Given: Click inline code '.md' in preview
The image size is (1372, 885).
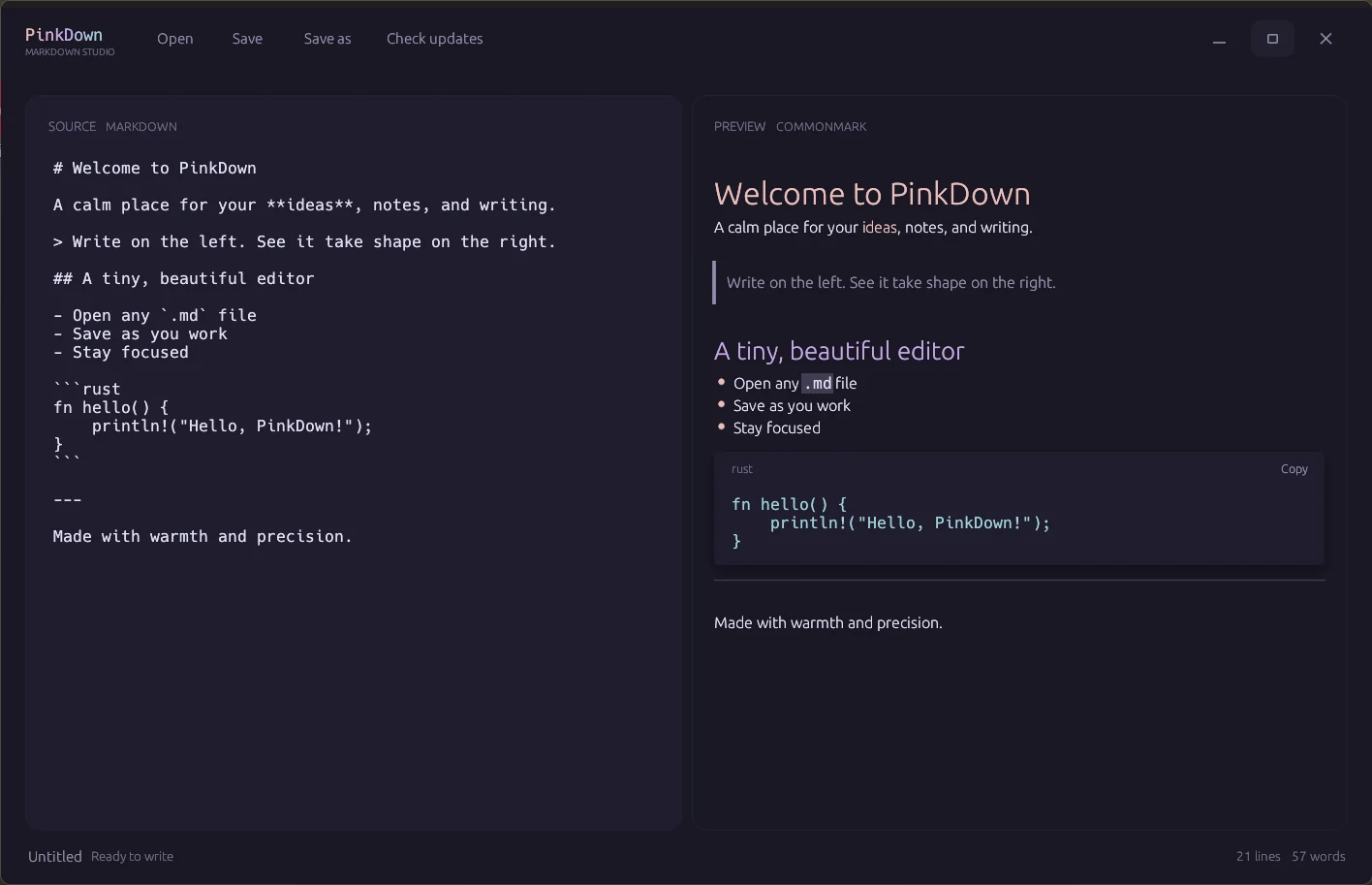Looking at the screenshot, I should pyautogui.click(x=817, y=383).
